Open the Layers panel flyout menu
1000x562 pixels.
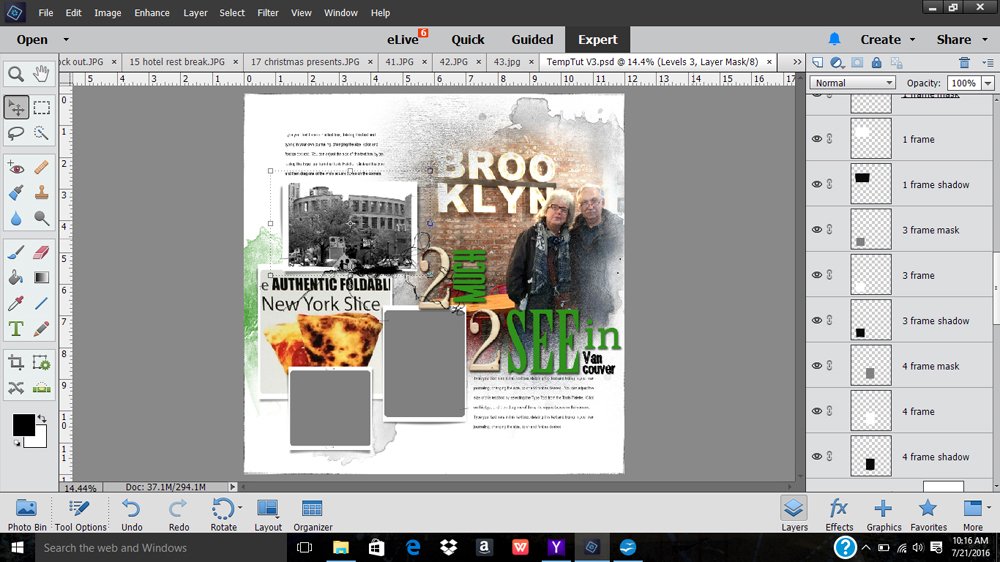pos(988,62)
